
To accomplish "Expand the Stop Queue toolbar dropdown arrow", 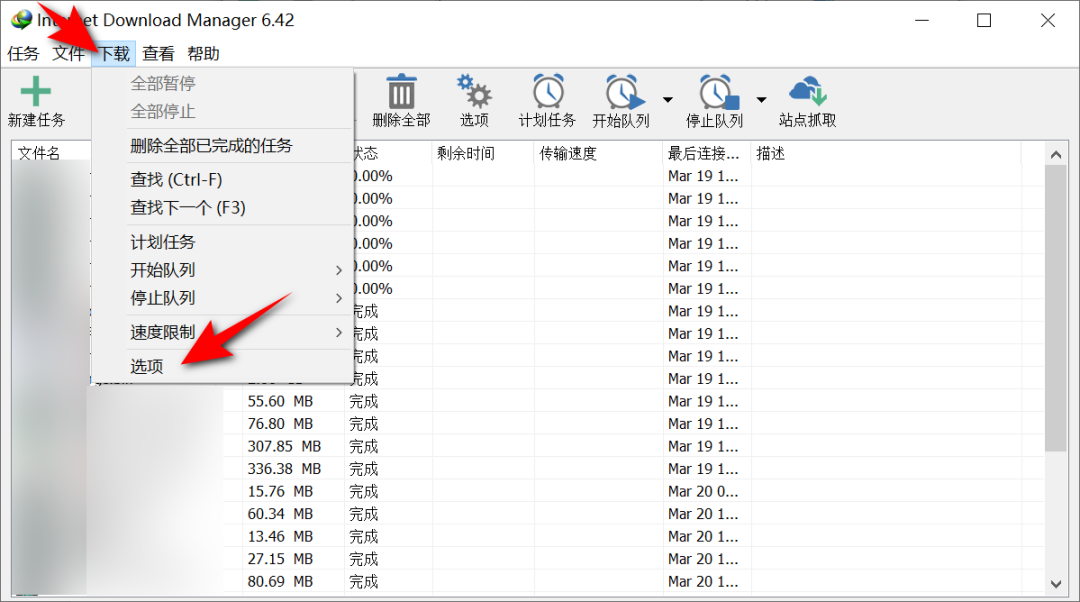I will [x=761, y=100].
